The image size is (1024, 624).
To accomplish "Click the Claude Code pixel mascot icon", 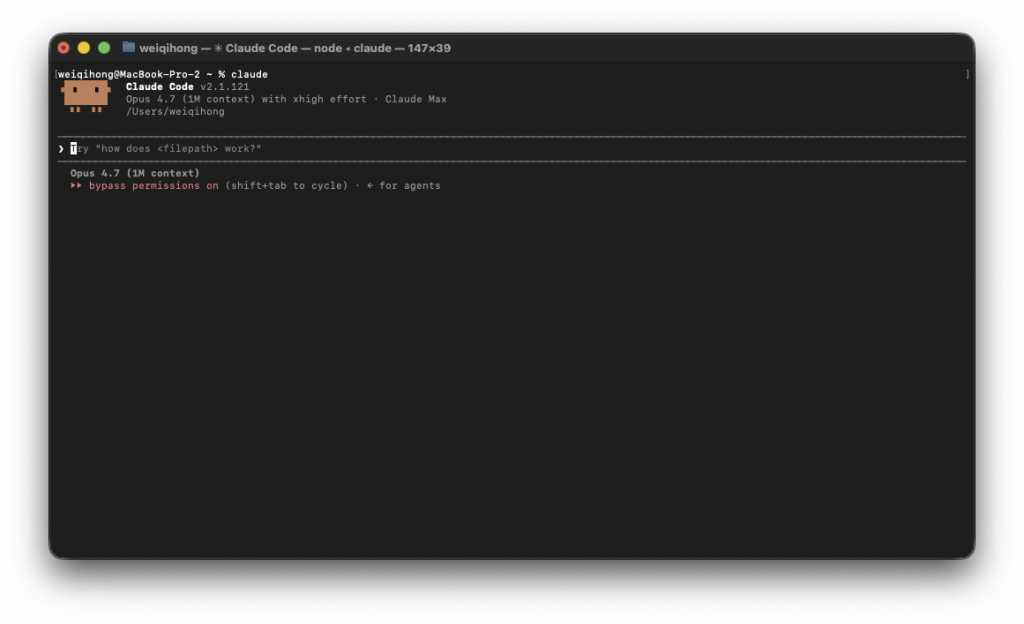I will pyautogui.click(x=86, y=97).
